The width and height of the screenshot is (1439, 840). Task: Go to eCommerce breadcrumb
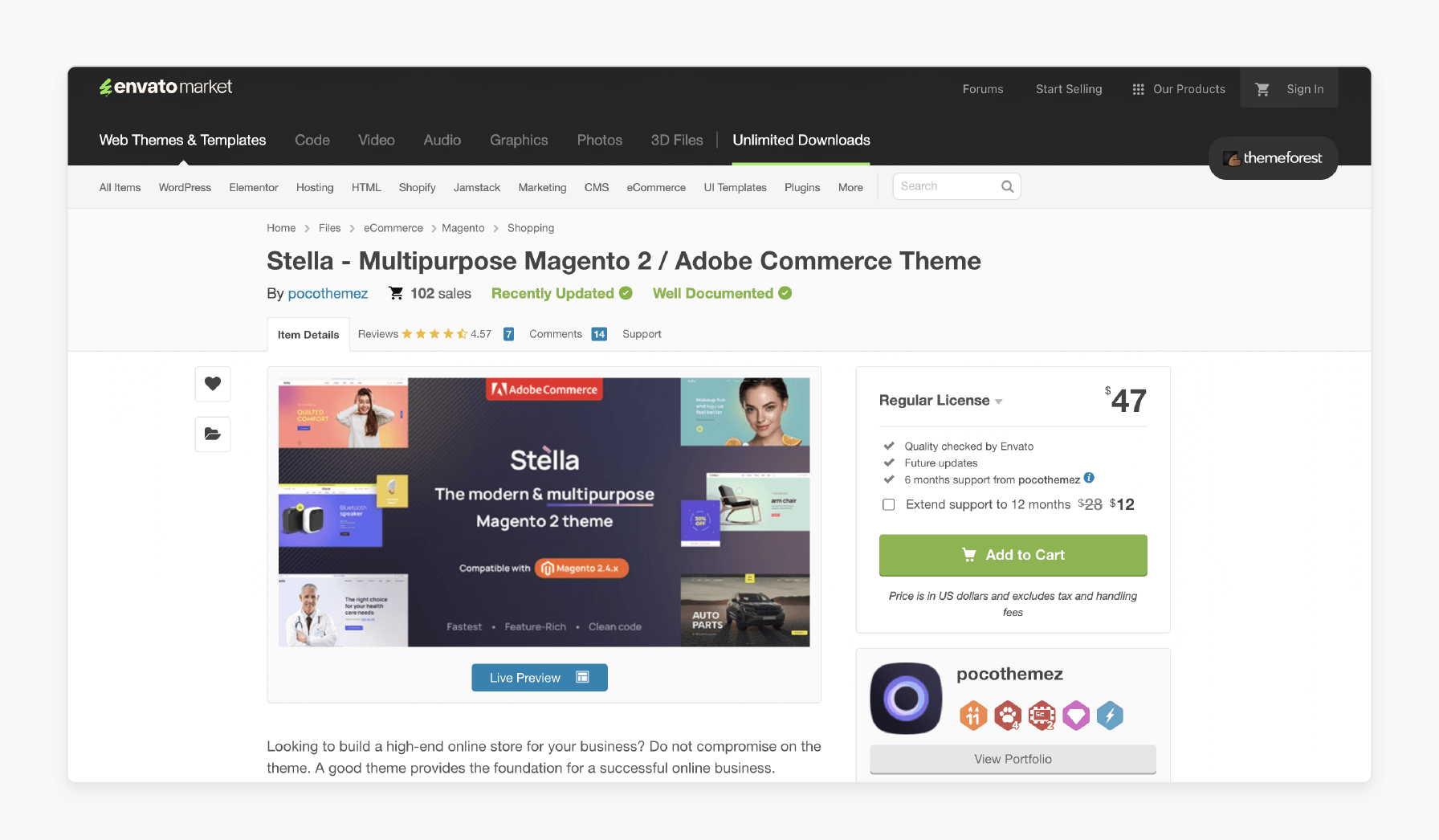click(393, 228)
